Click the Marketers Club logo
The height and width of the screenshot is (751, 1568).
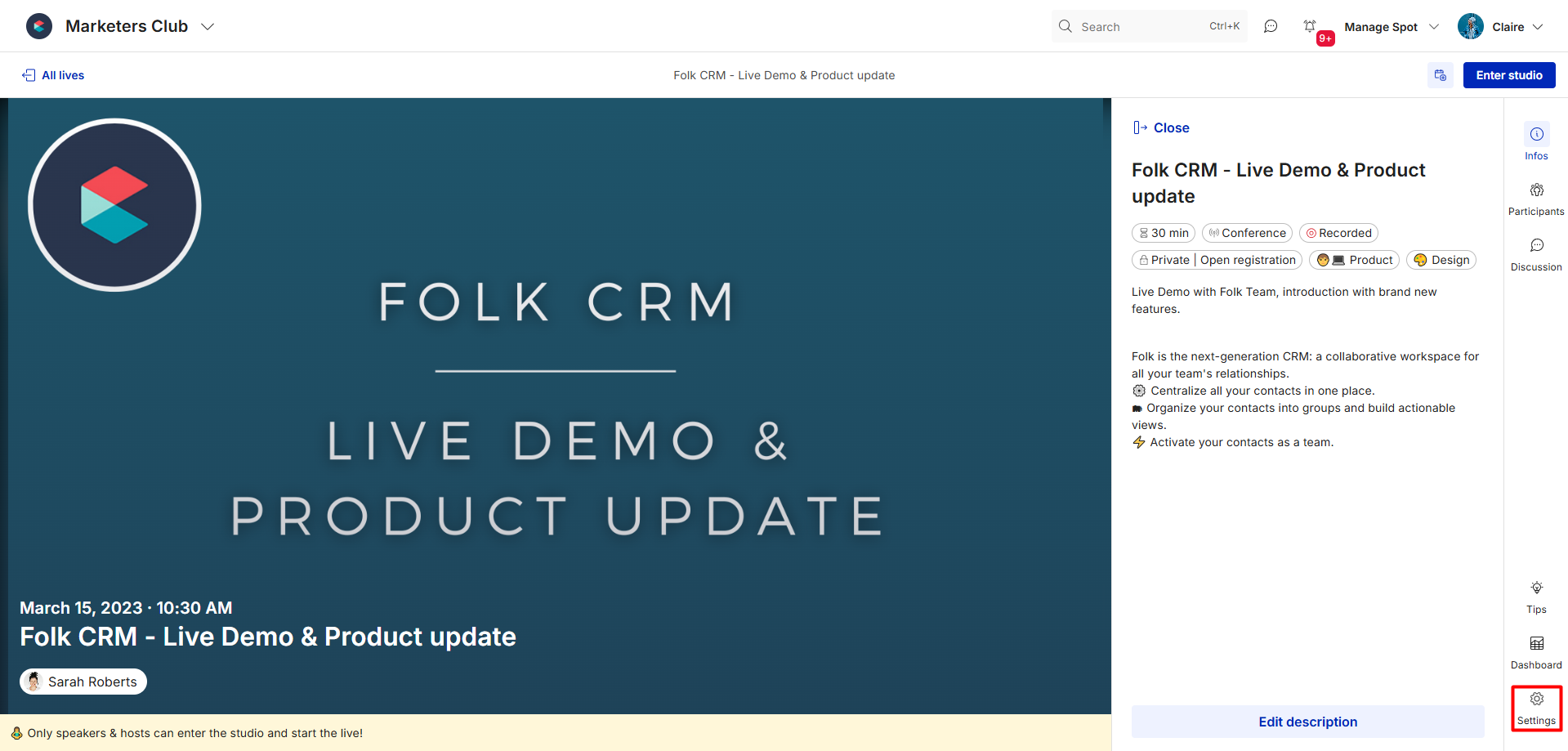pyautogui.click(x=38, y=26)
